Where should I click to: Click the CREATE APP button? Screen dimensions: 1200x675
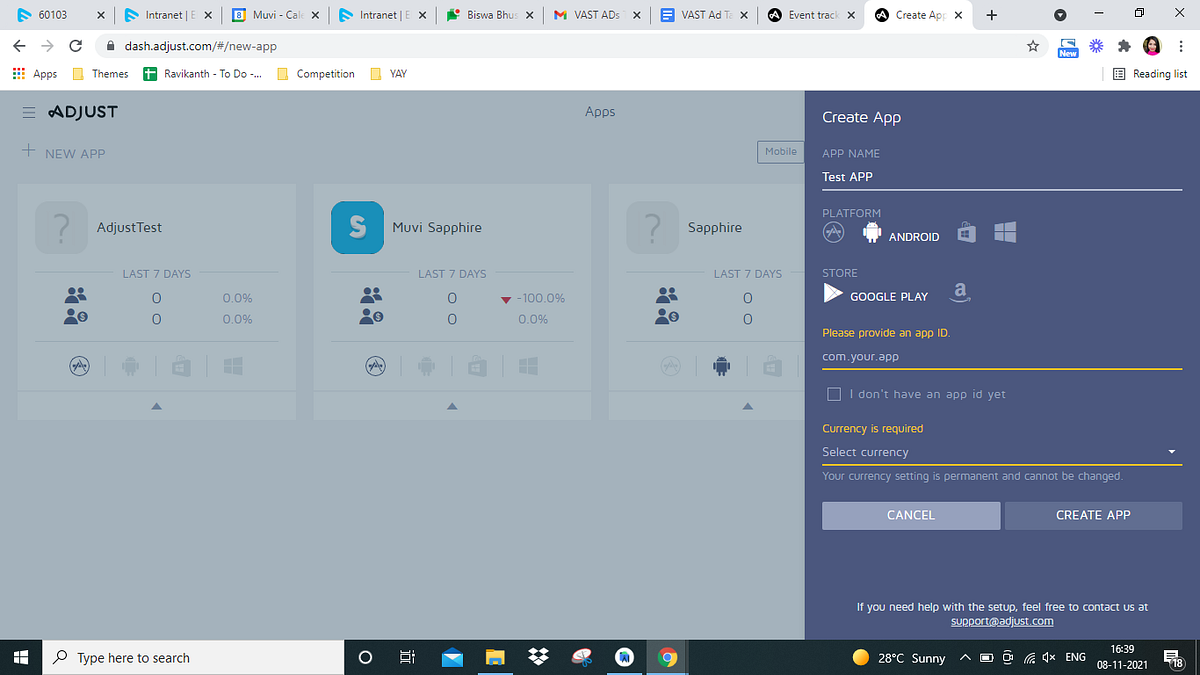tap(1093, 515)
